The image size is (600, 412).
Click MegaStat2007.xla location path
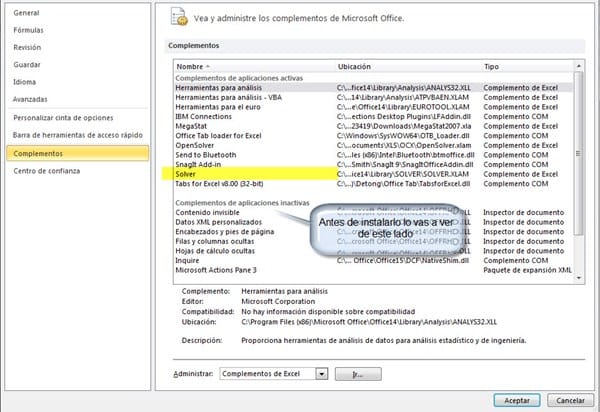404,126
